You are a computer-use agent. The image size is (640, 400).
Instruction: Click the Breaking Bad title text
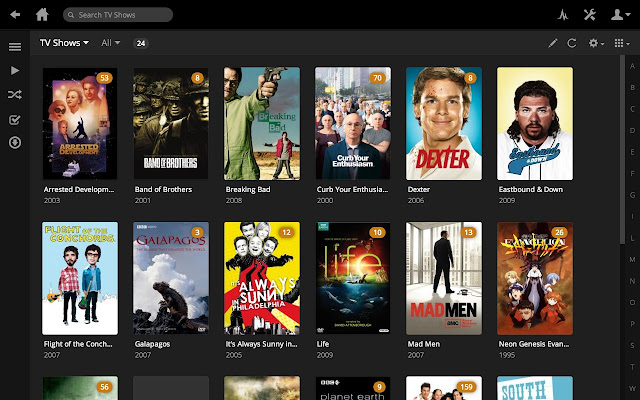[x=248, y=189]
